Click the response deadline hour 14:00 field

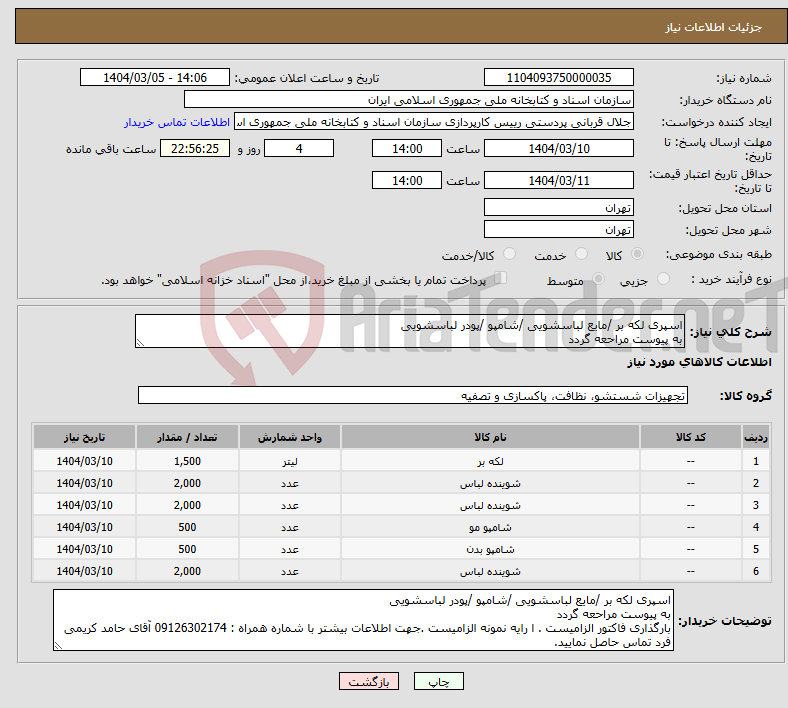(x=407, y=149)
